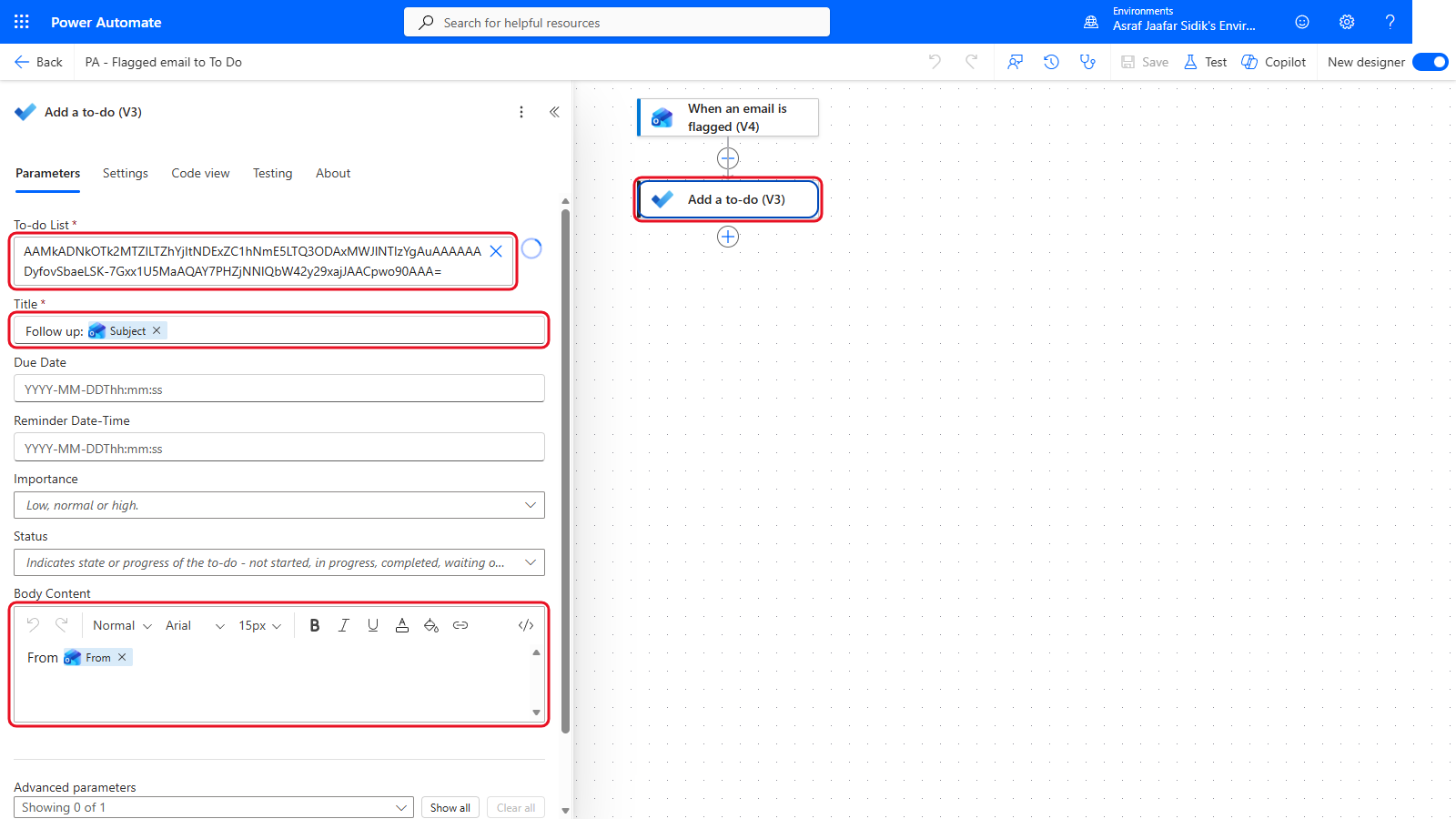Clear the To-do List value
Image resolution: width=1456 pixels, height=819 pixels.
pos(496,251)
